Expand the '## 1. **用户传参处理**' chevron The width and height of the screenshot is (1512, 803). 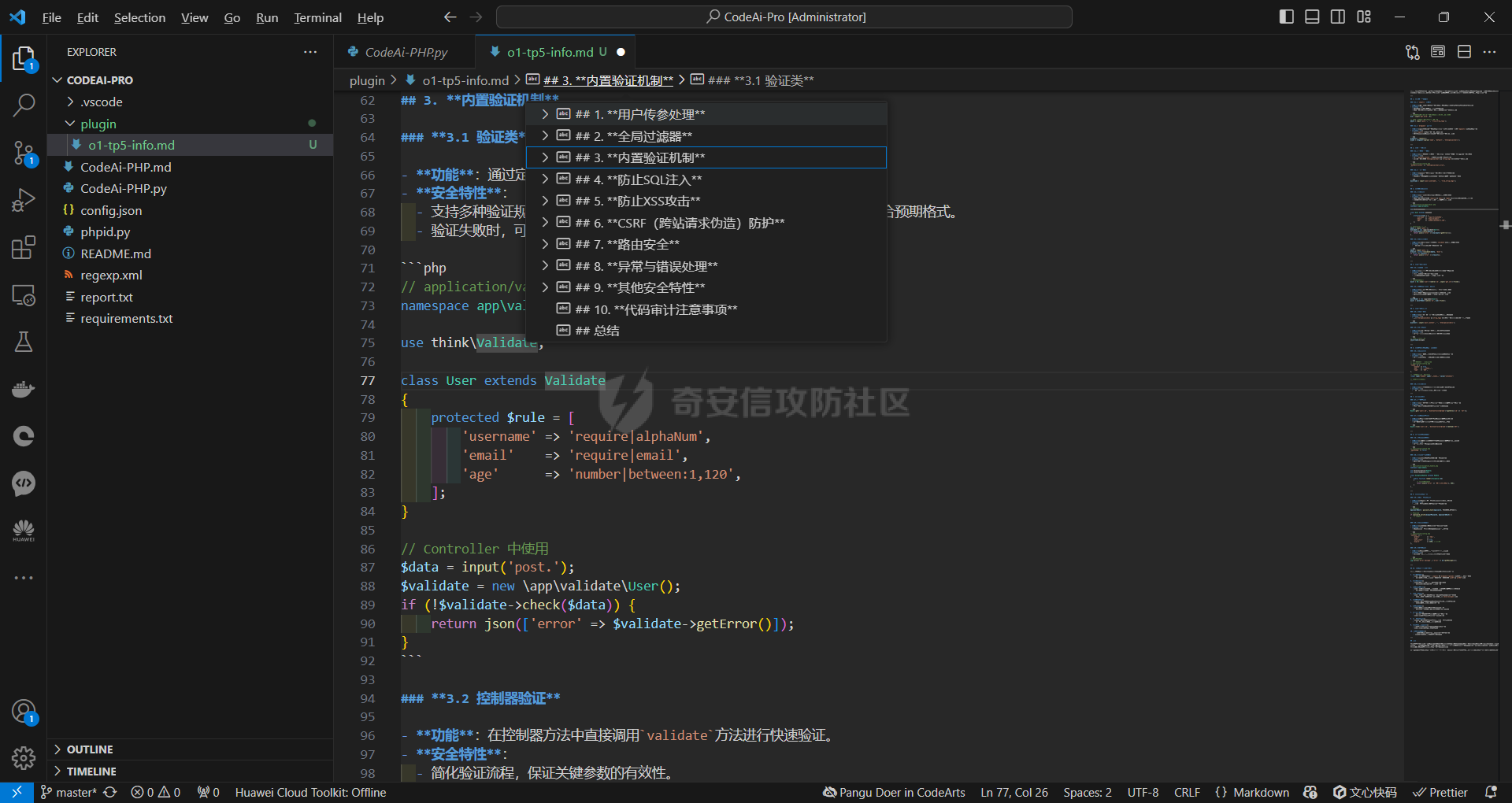click(x=545, y=114)
